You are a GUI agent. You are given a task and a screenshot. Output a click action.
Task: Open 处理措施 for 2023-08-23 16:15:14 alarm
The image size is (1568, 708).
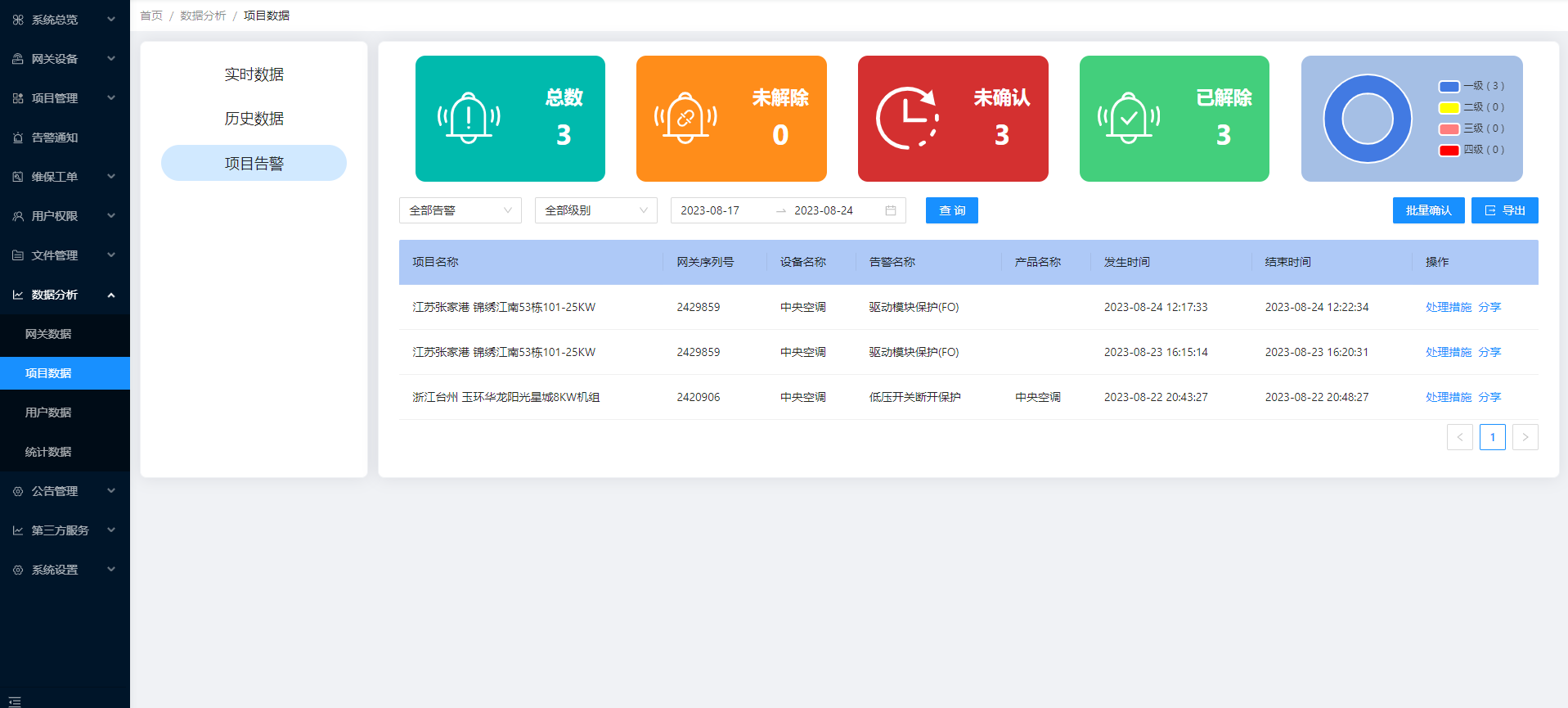(x=1449, y=352)
